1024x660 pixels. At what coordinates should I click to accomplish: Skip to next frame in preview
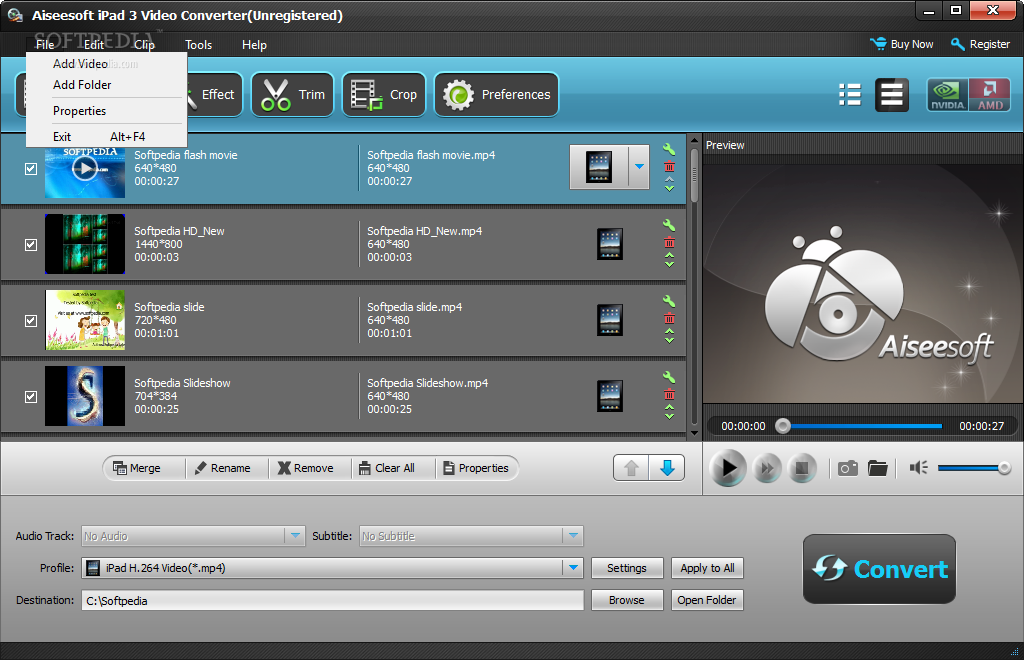767,468
